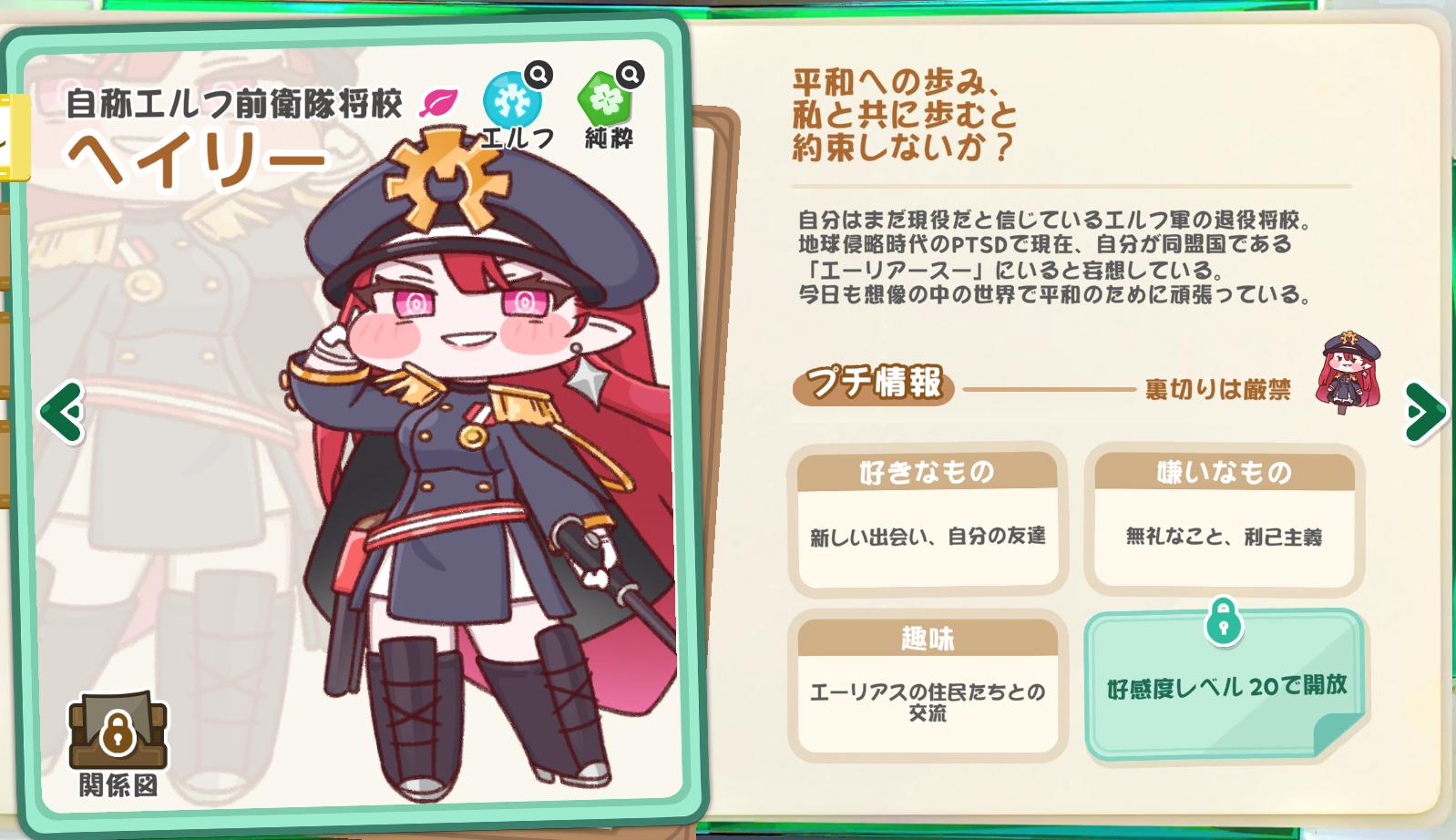Click the pink lips icon beside title

pyautogui.click(x=438, y=103)
